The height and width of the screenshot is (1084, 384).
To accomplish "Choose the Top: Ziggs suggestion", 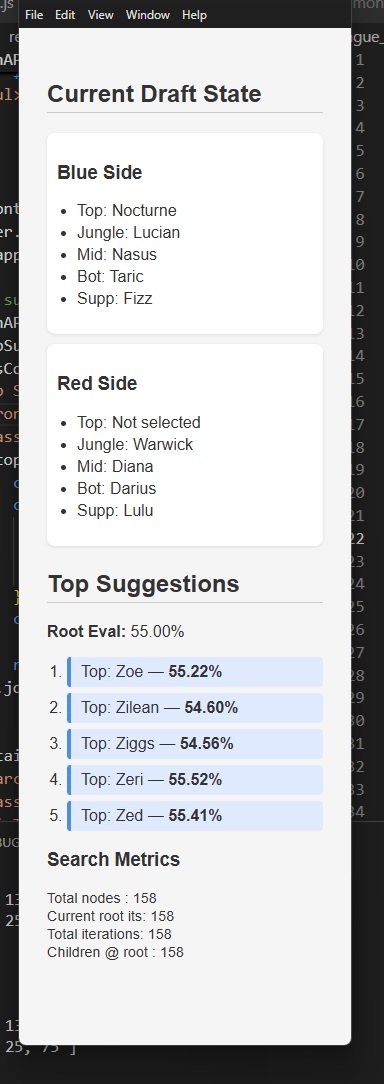I will coord(195,744).
